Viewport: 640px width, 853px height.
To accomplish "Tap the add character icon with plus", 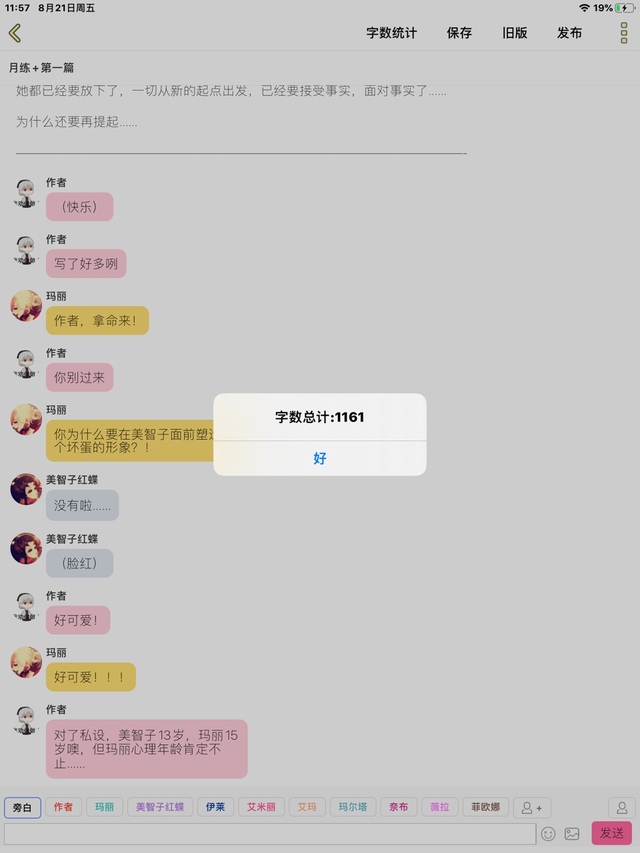I will point(532,808).
